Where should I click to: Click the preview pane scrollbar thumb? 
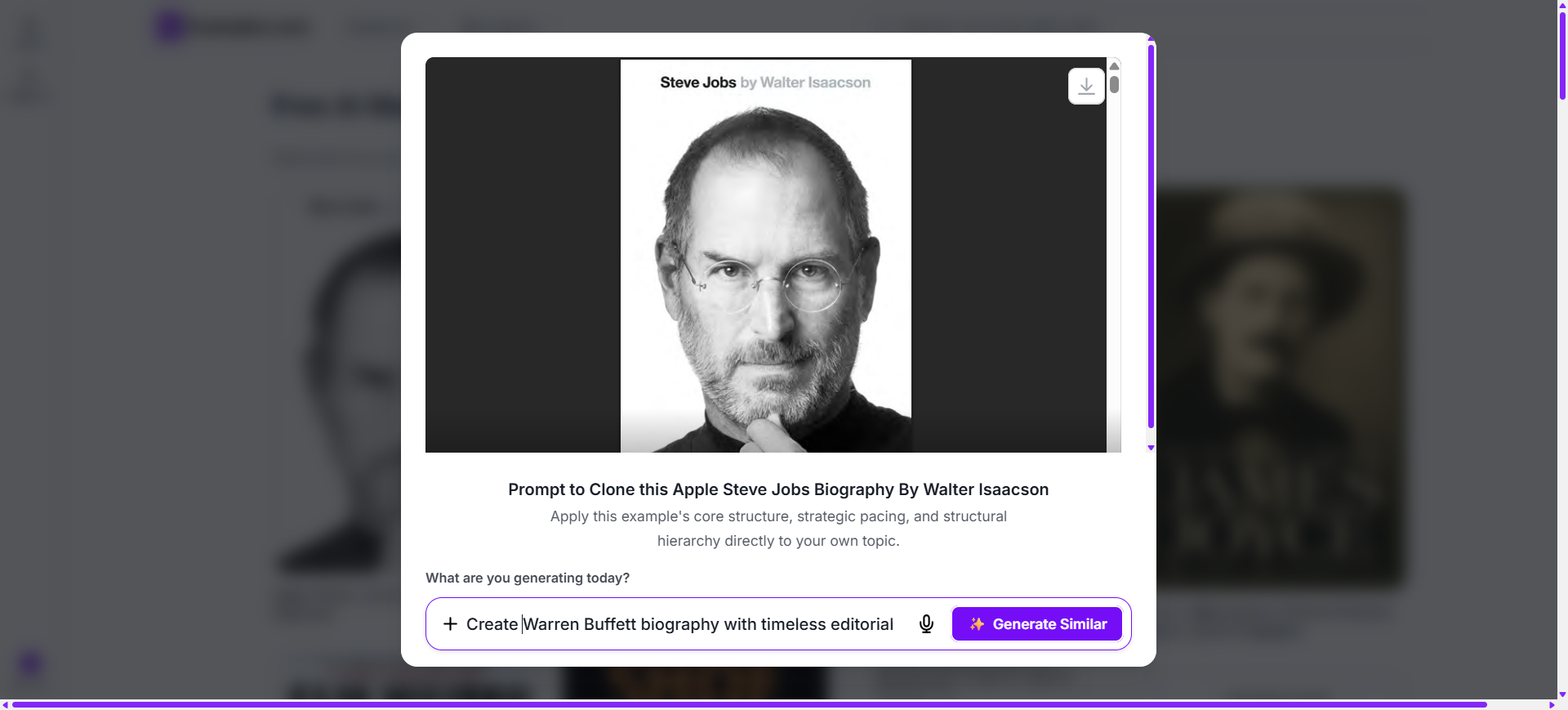point(1114,84)
